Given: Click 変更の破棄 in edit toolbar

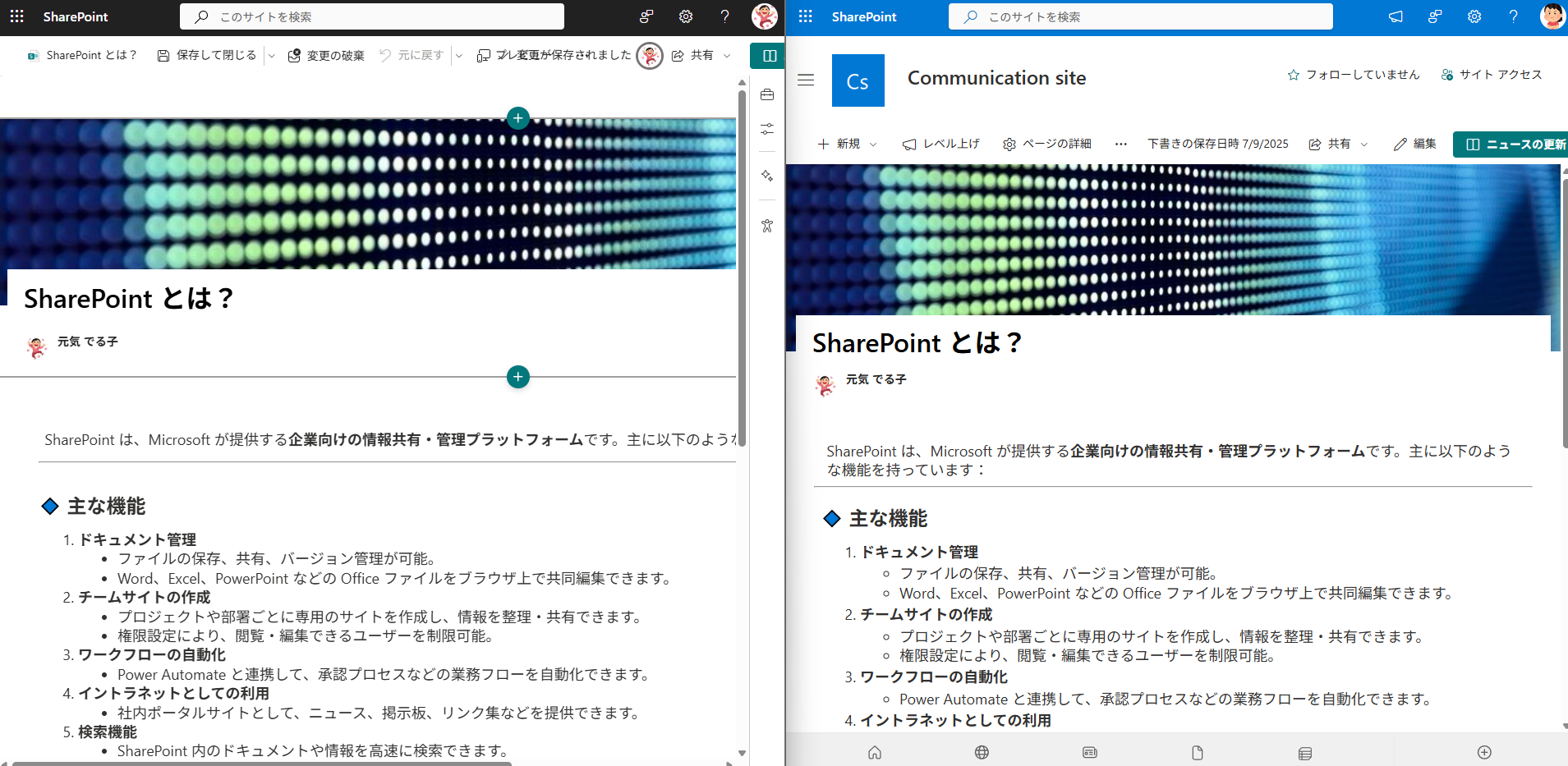Looking at the screenshot, I should [326, 56].
